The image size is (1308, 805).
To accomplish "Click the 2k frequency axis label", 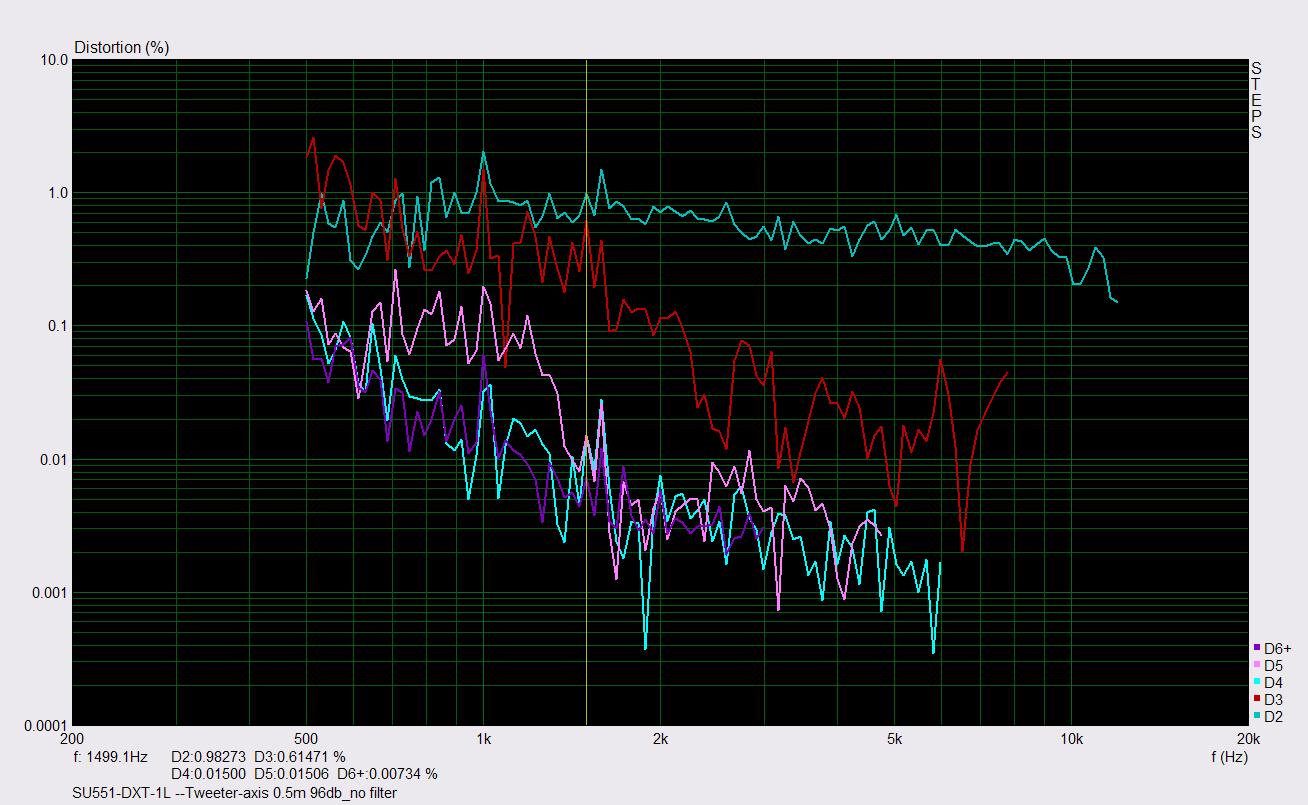I will 659,740.
